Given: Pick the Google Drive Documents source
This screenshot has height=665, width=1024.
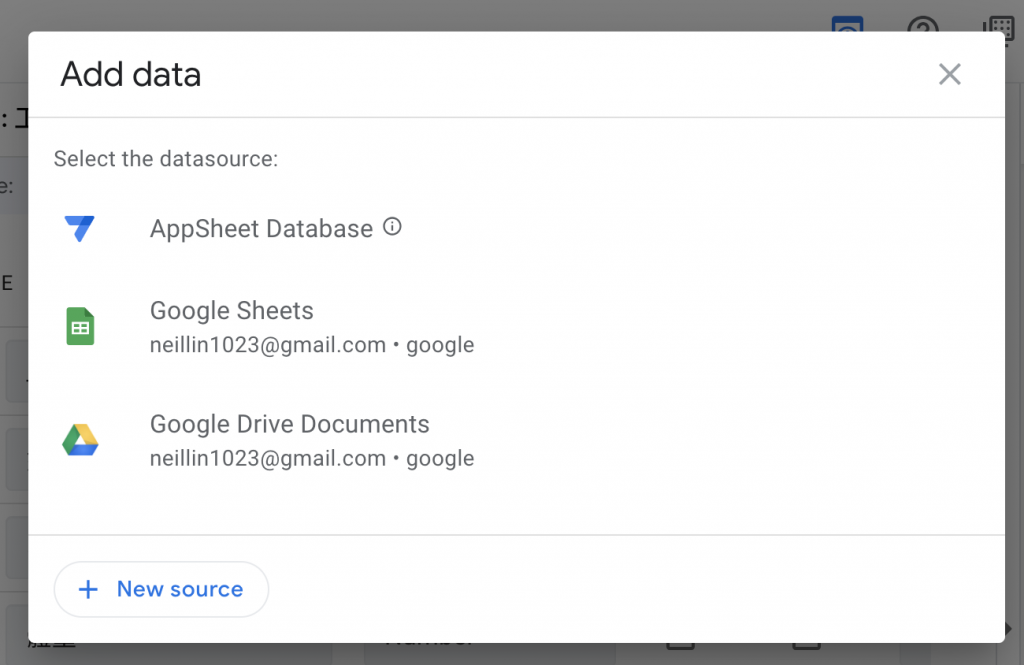Looking at the screenshot, I should pyautogui.click(x=290, y=424).
